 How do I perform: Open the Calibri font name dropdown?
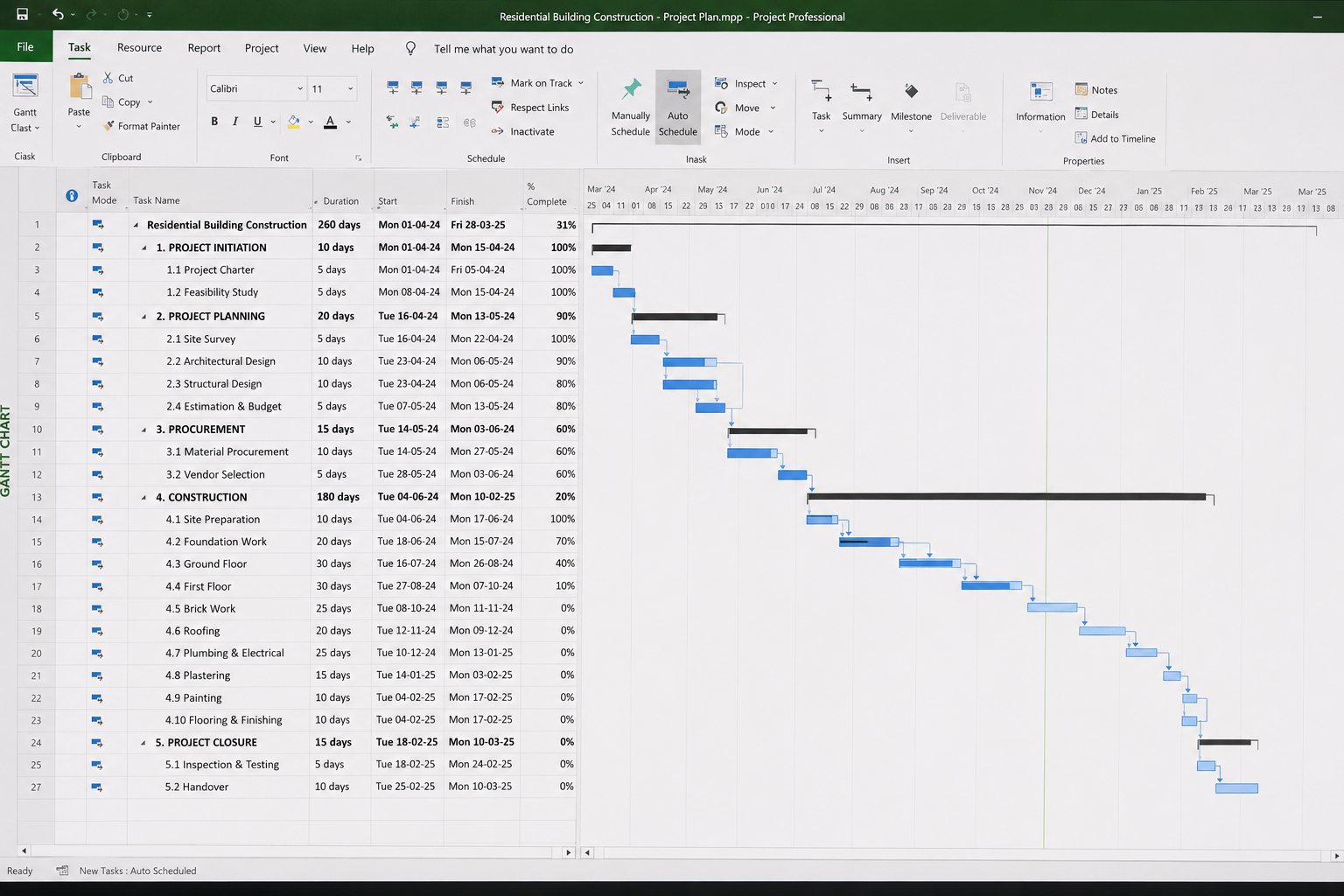[x=300, y=88]
